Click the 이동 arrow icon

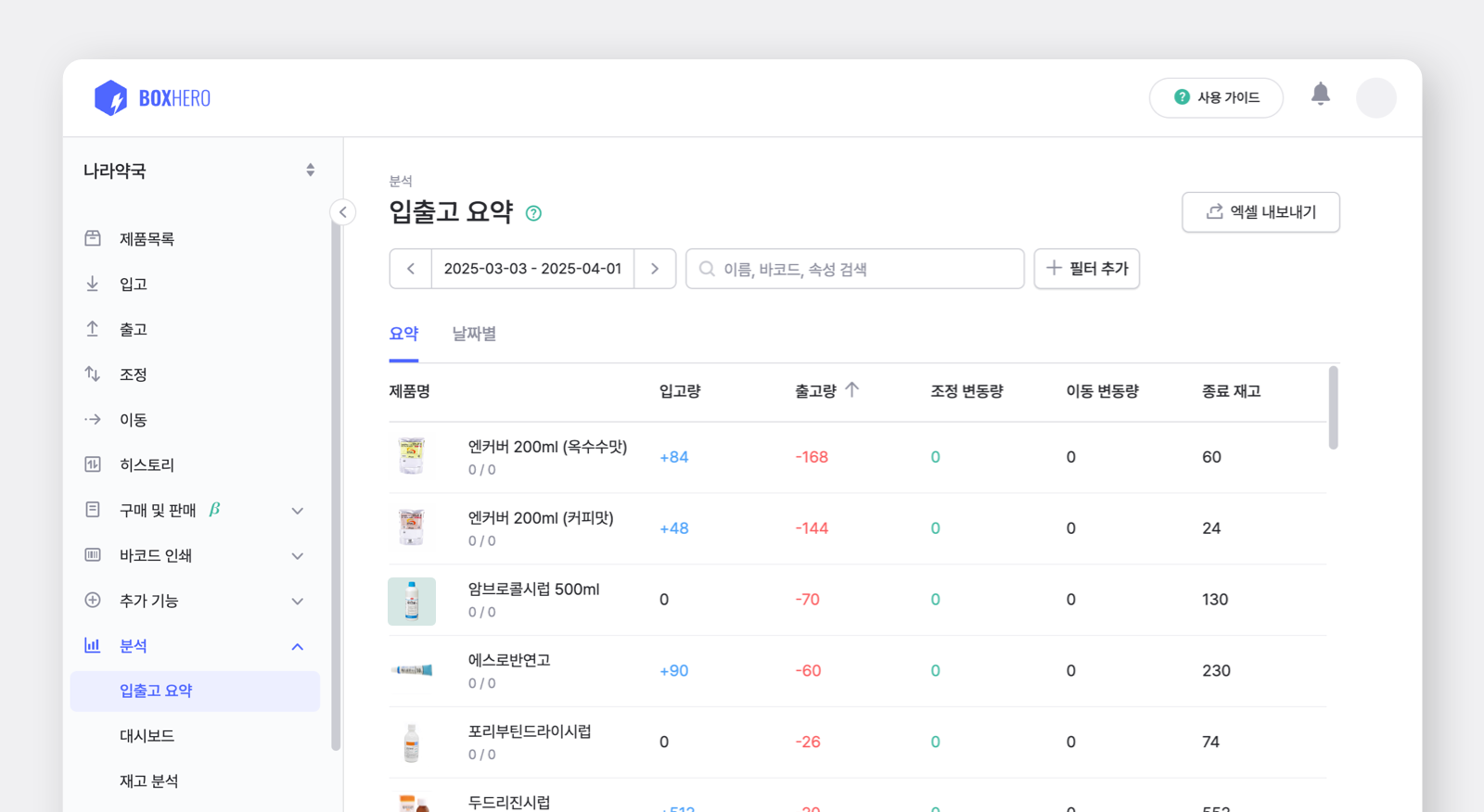pos(93,419)
